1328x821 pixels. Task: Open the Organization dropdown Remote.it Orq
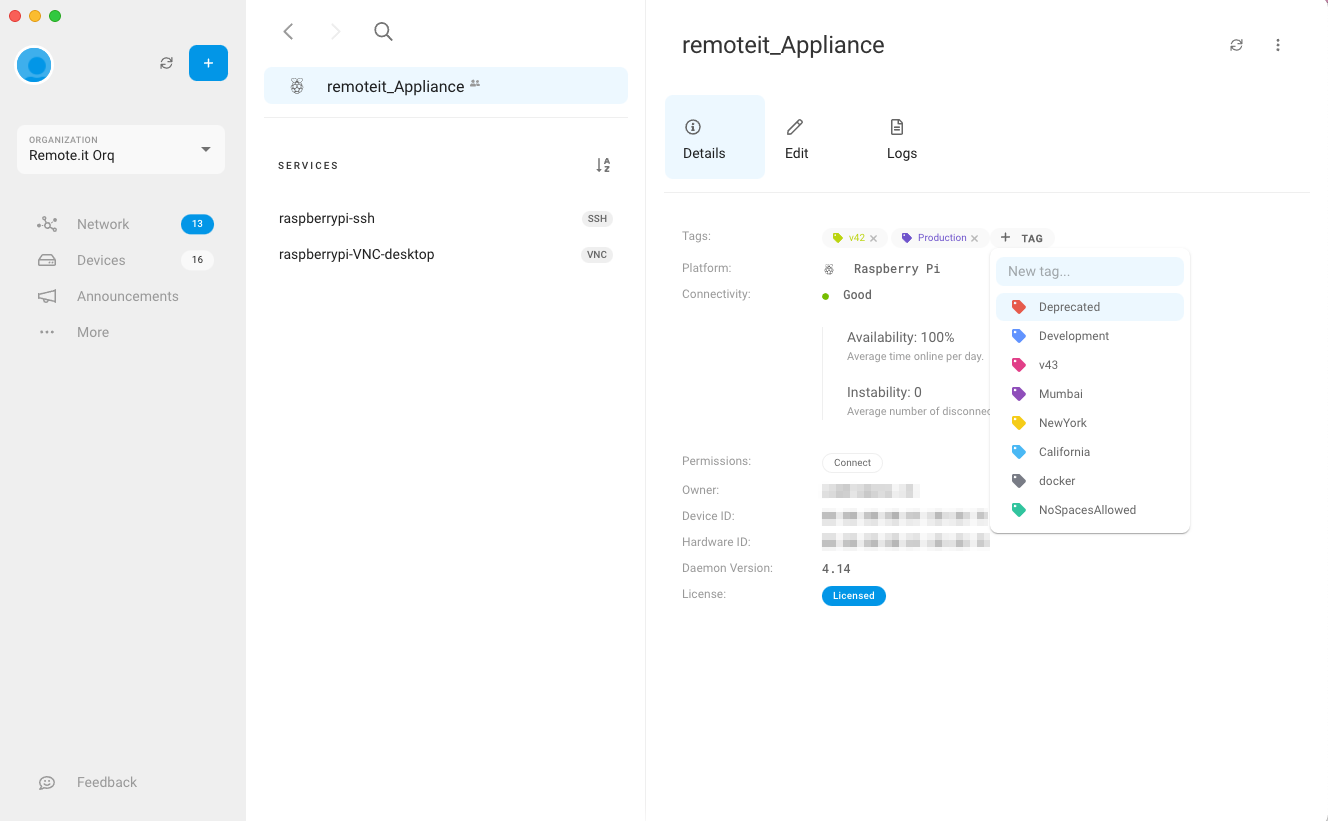click(121, 149)
